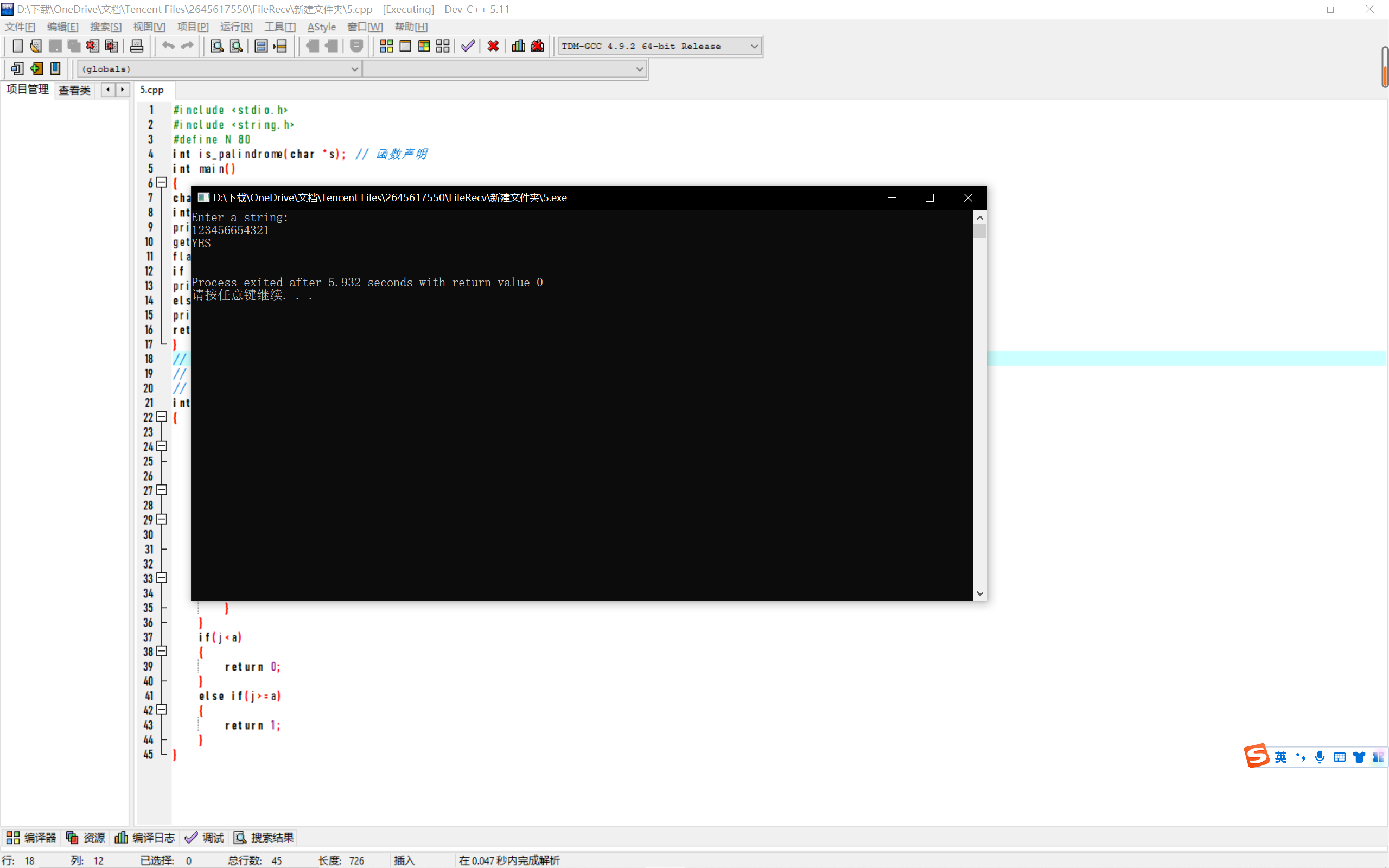Open the 运行[R] menu
1389x868 pixels.
pos(236,27)
